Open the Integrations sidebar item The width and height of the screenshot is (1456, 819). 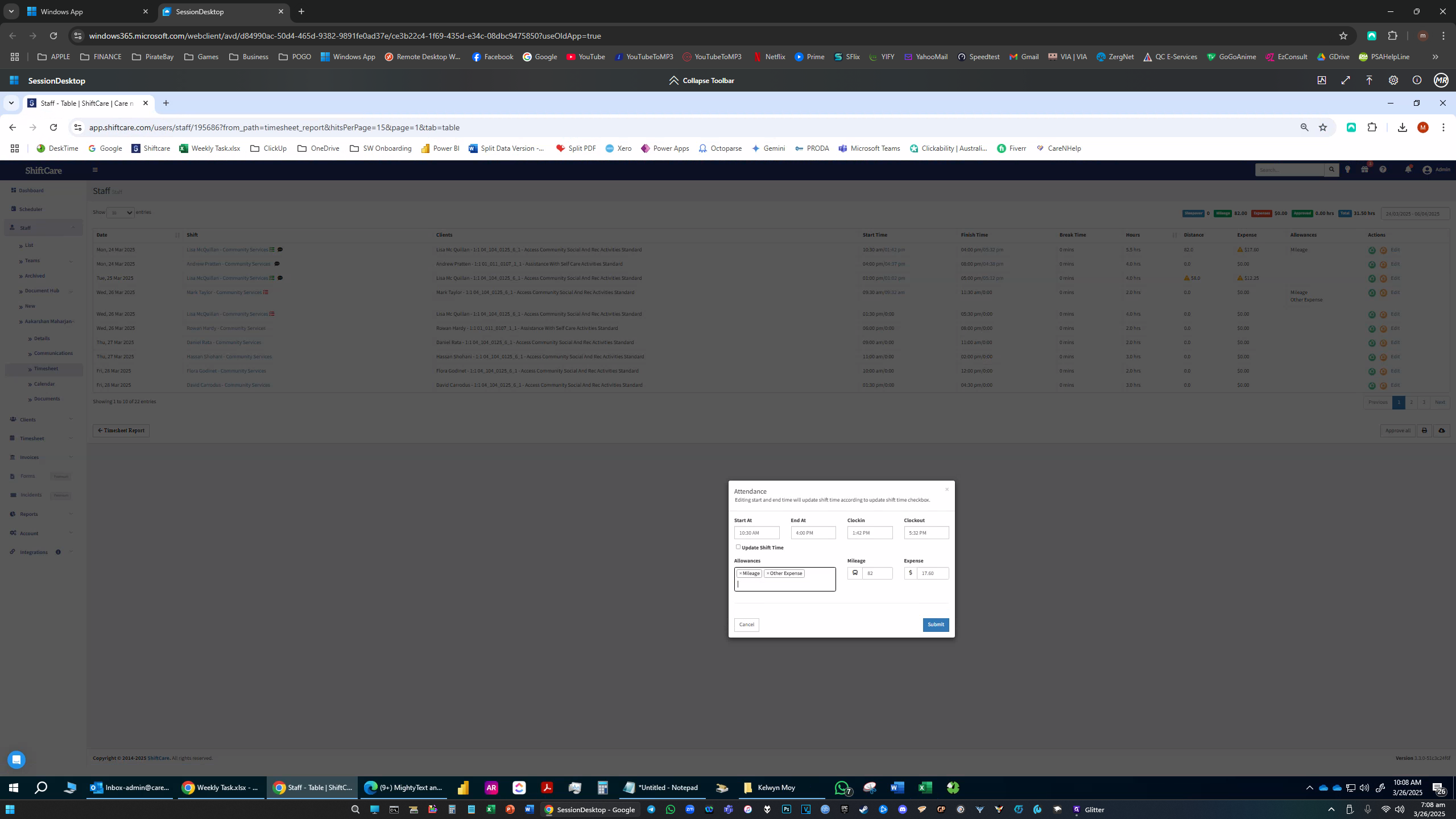click(x=34, y=552)
